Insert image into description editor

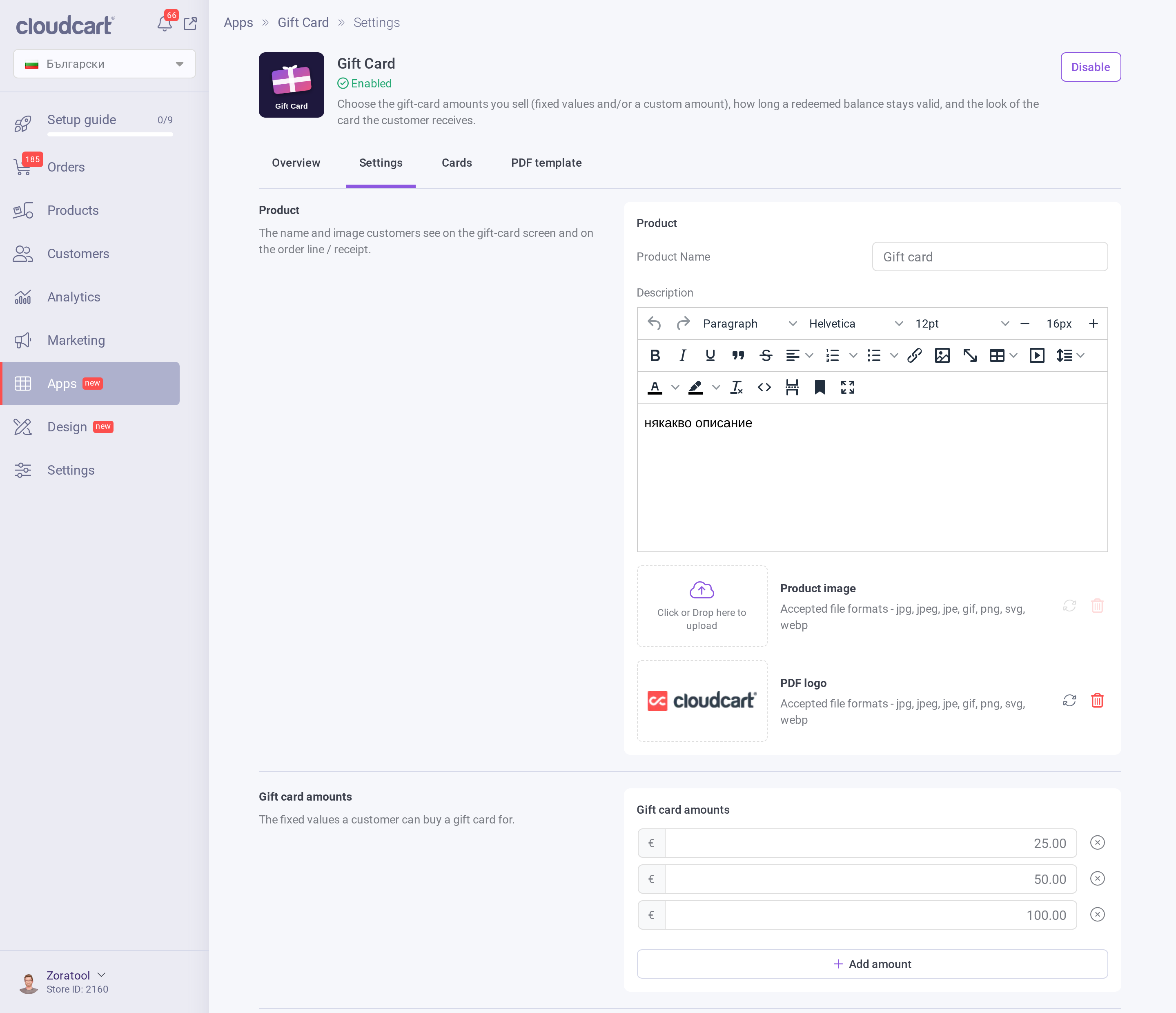point(942,355)
